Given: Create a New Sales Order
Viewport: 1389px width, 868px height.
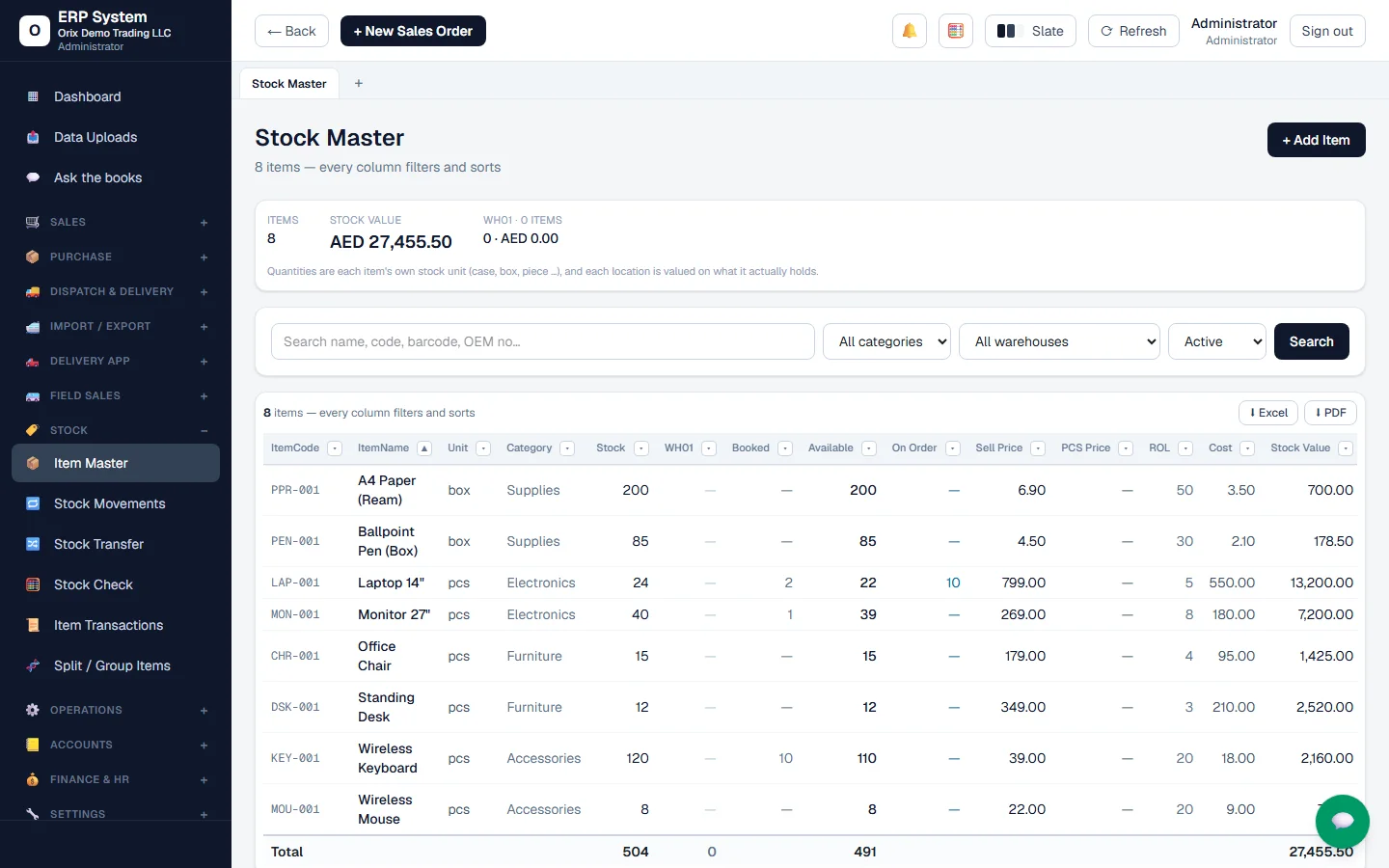Looking at the screenshot, I should [x=413, y=31].
